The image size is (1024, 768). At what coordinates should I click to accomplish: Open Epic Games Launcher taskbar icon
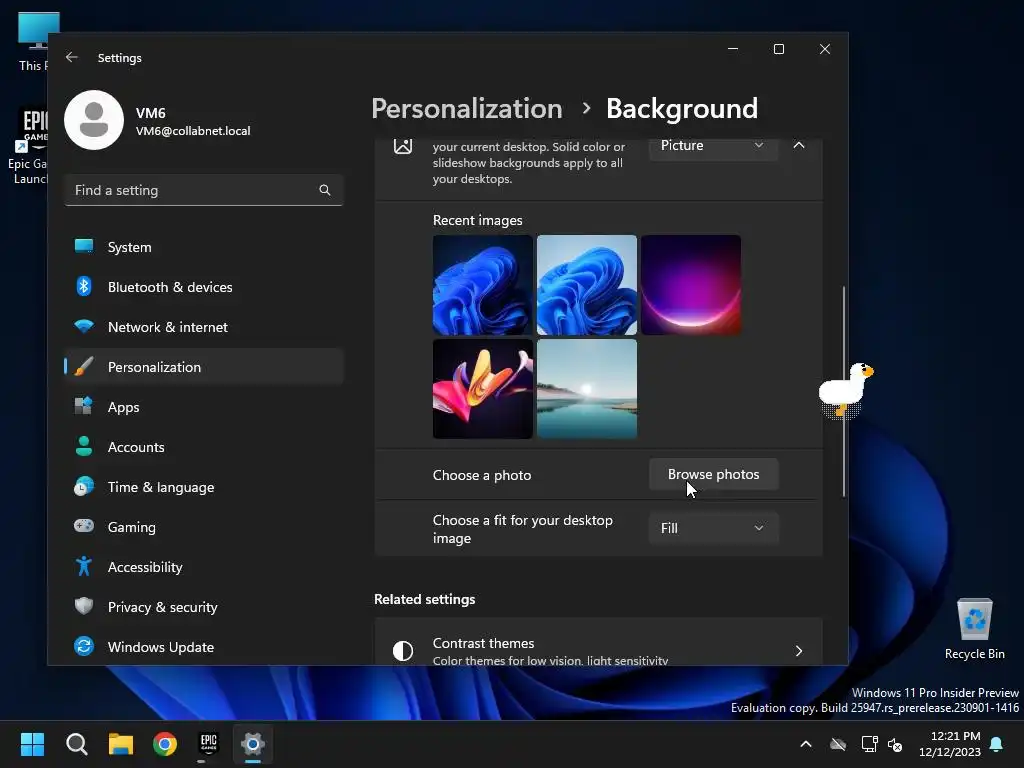pyautogui.click(x=208, y=744)
